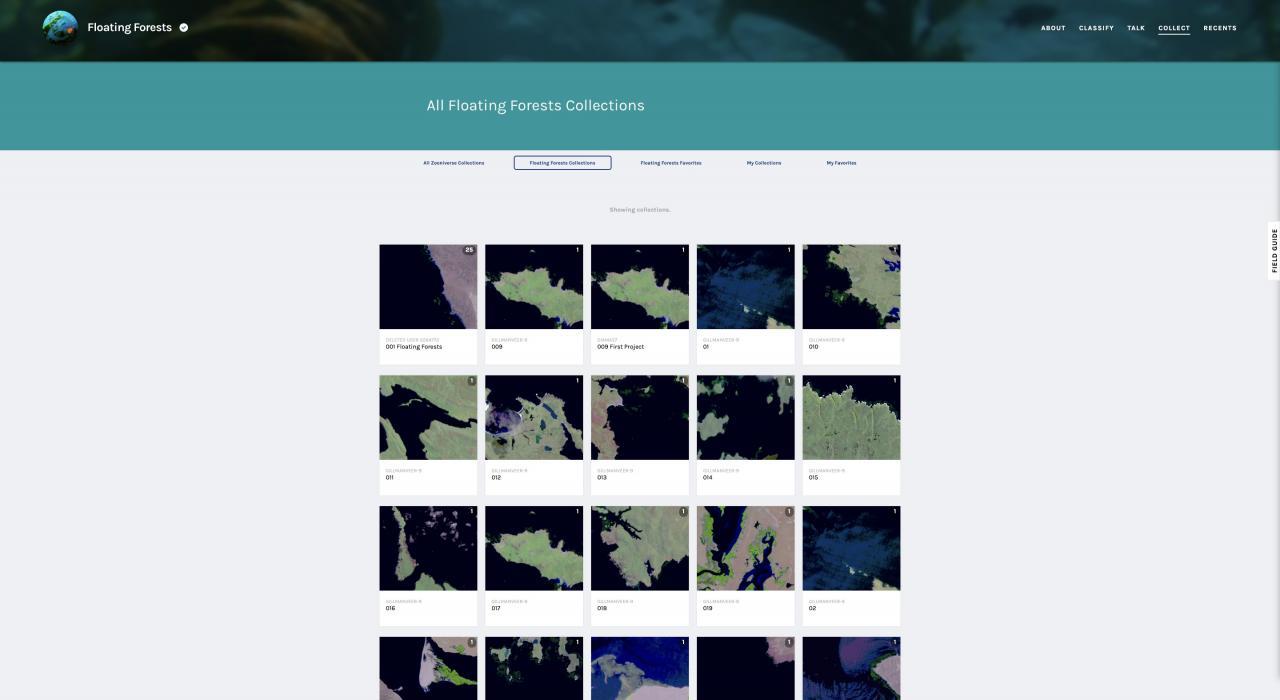The width and height of the screenshot is (1280, 700).
Task: Open thumbnail of 001 Floating Forests collection
Action: pos(428,287)
